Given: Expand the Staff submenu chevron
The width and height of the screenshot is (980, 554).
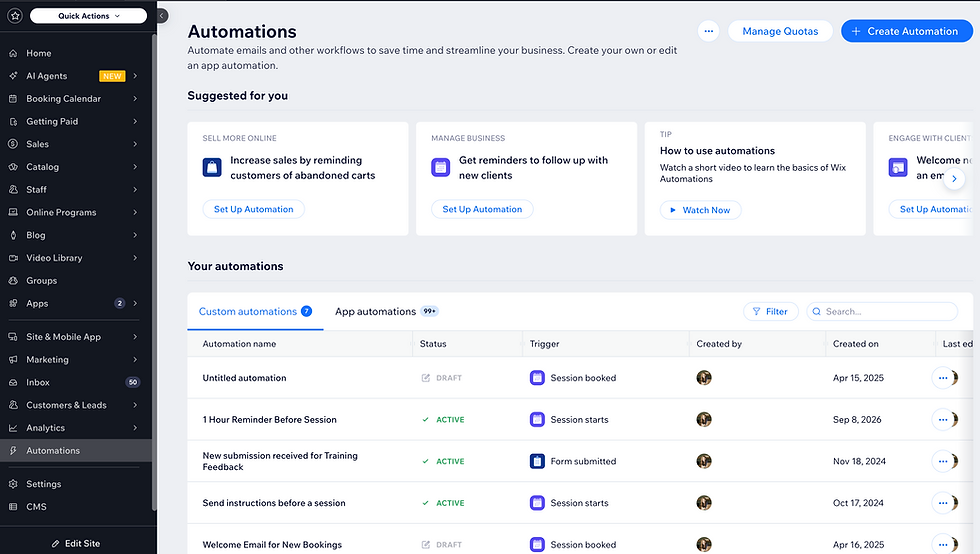Looking at the screenshot, I should click(135, 189).
